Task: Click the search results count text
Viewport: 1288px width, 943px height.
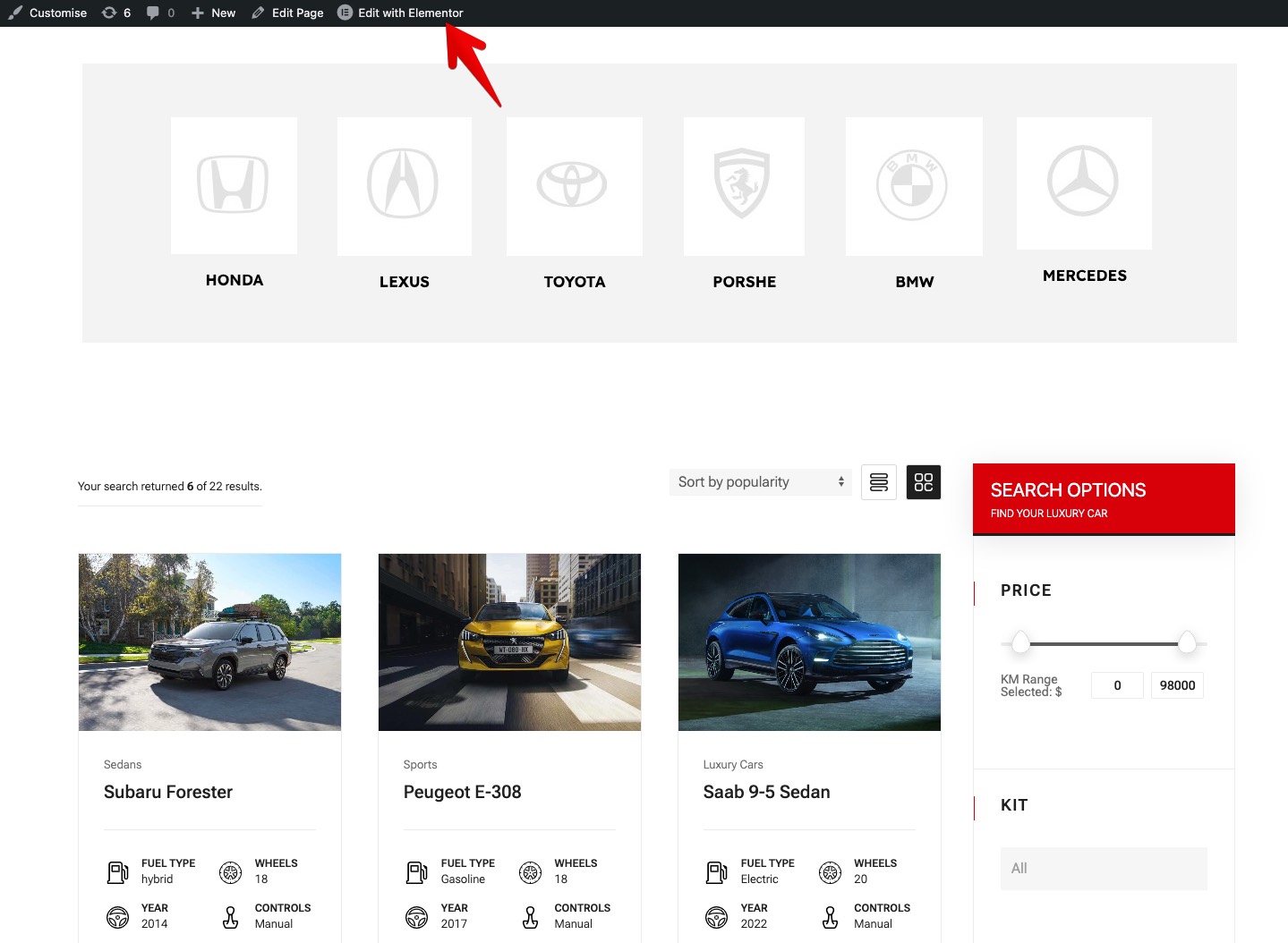Action: [x=170, y=487]
